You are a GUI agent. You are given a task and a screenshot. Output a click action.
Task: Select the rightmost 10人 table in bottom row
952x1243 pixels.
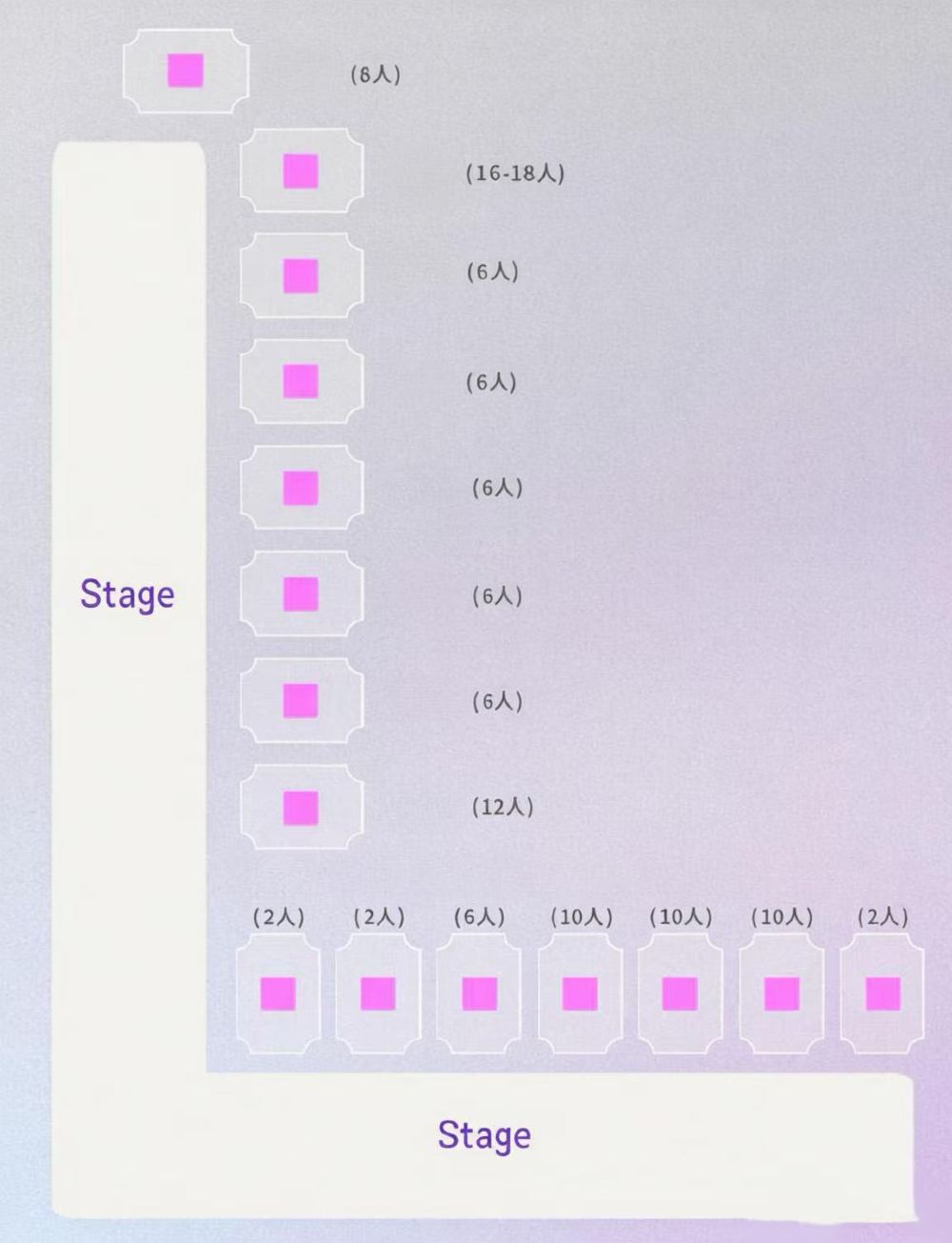pyautogui.click(x=782, y=993)
